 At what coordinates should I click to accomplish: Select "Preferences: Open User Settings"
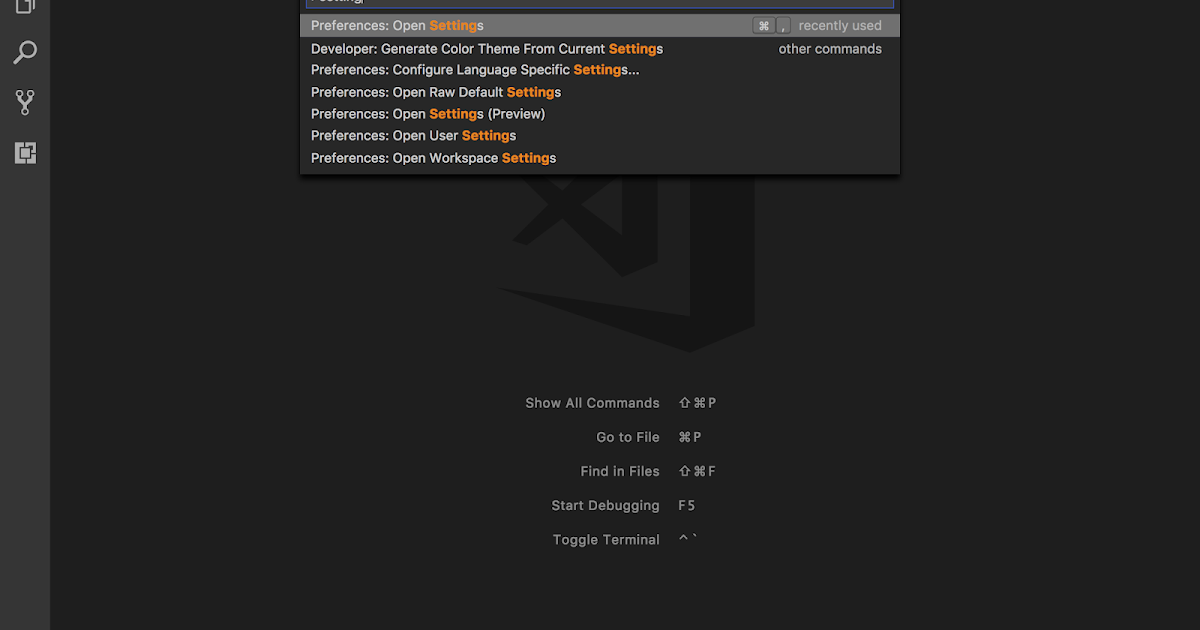(x=412, y=136)
